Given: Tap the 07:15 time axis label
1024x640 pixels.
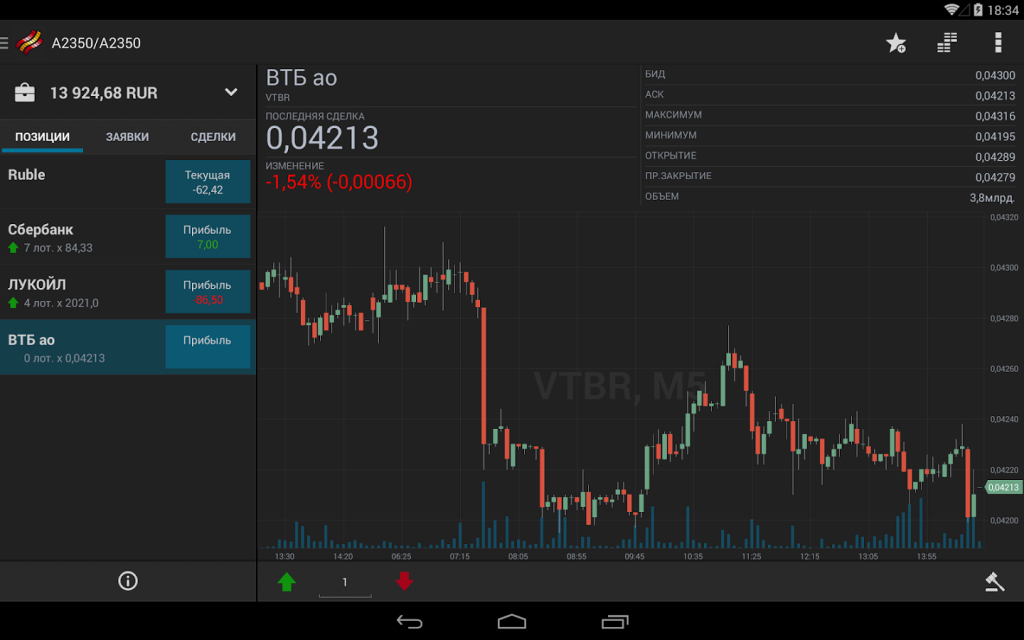Looking at the screenshot, I should tap(460, 556).
